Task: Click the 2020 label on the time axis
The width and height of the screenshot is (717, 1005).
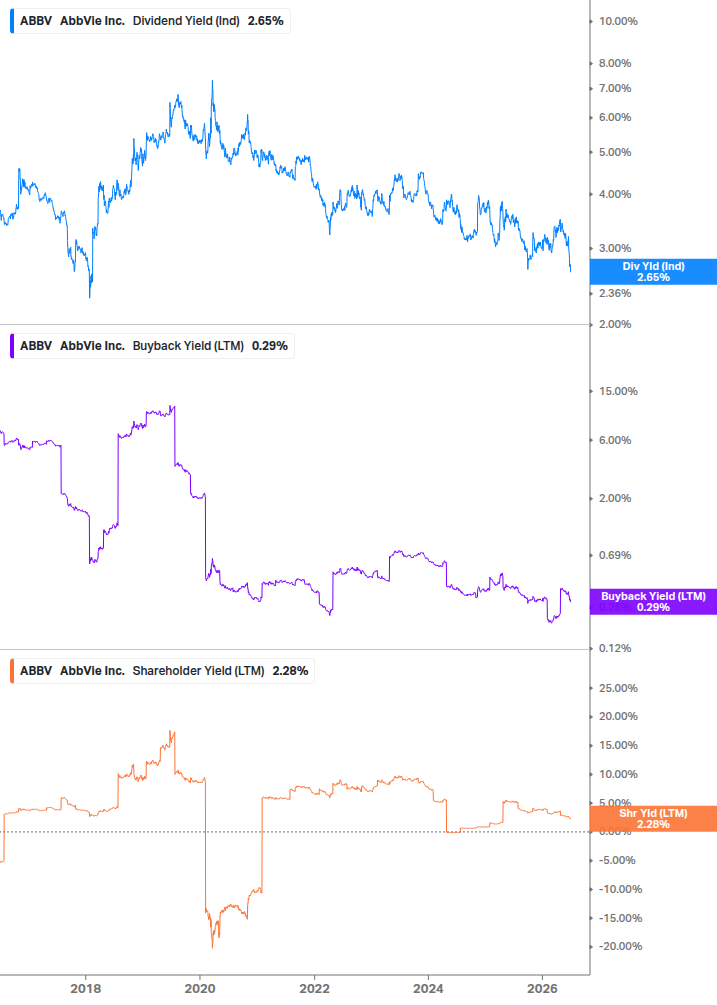Action: coord(200,988)
